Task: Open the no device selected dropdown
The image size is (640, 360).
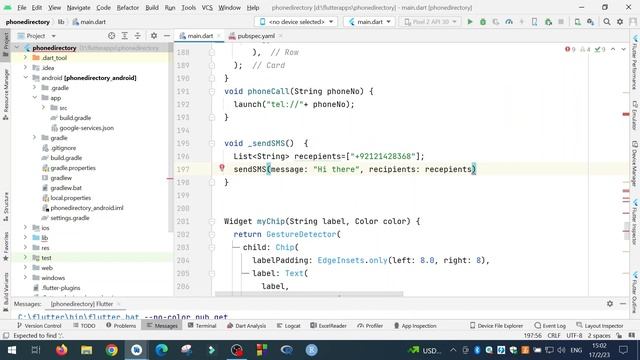Action: coord(297,22)
